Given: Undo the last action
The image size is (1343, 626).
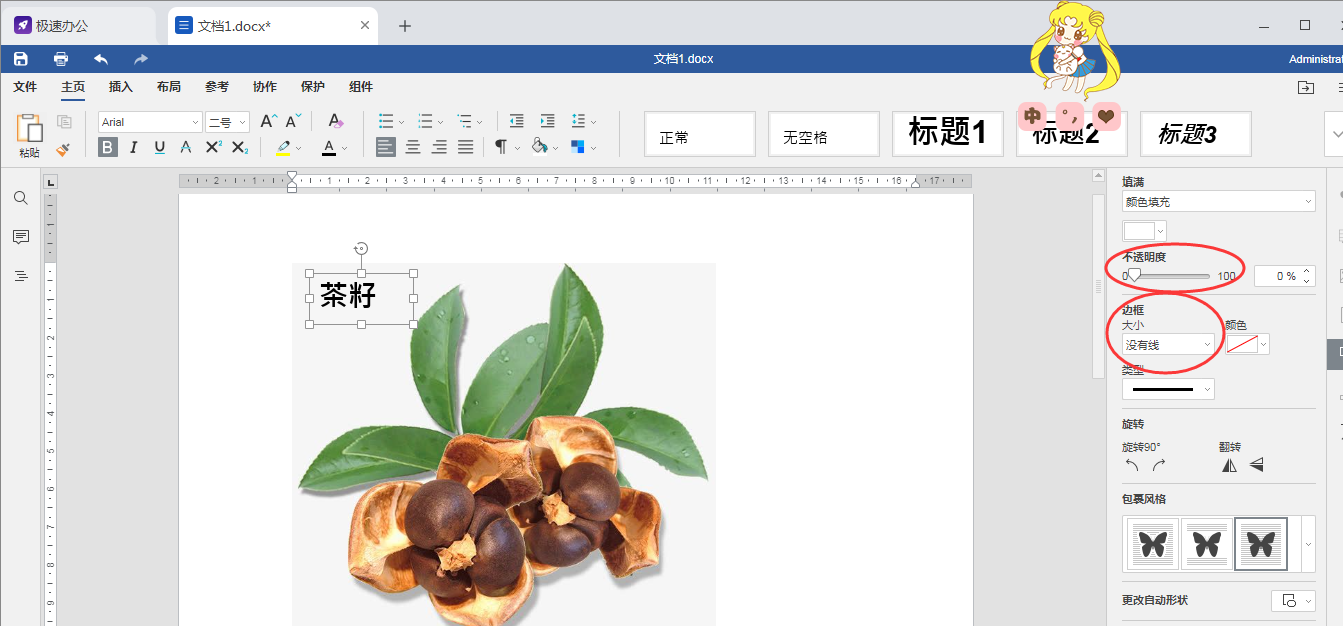Looking at the screenshot, I should [101, 59].
